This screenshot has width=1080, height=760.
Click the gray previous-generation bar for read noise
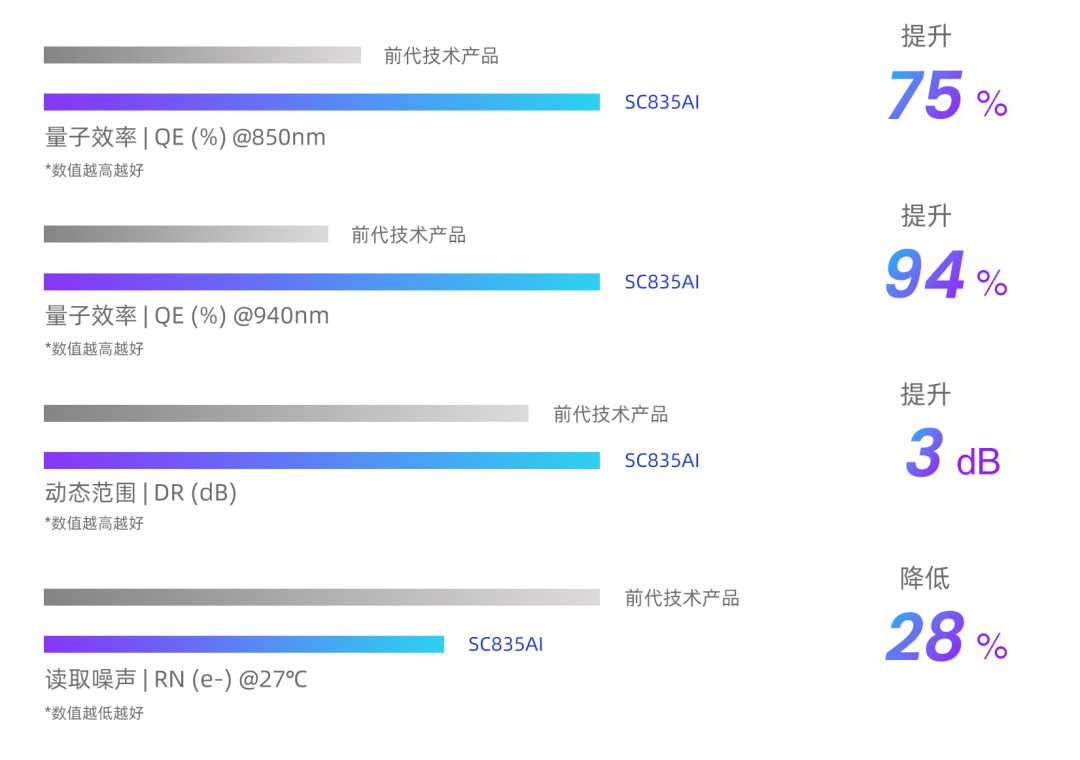click(321, 597)
